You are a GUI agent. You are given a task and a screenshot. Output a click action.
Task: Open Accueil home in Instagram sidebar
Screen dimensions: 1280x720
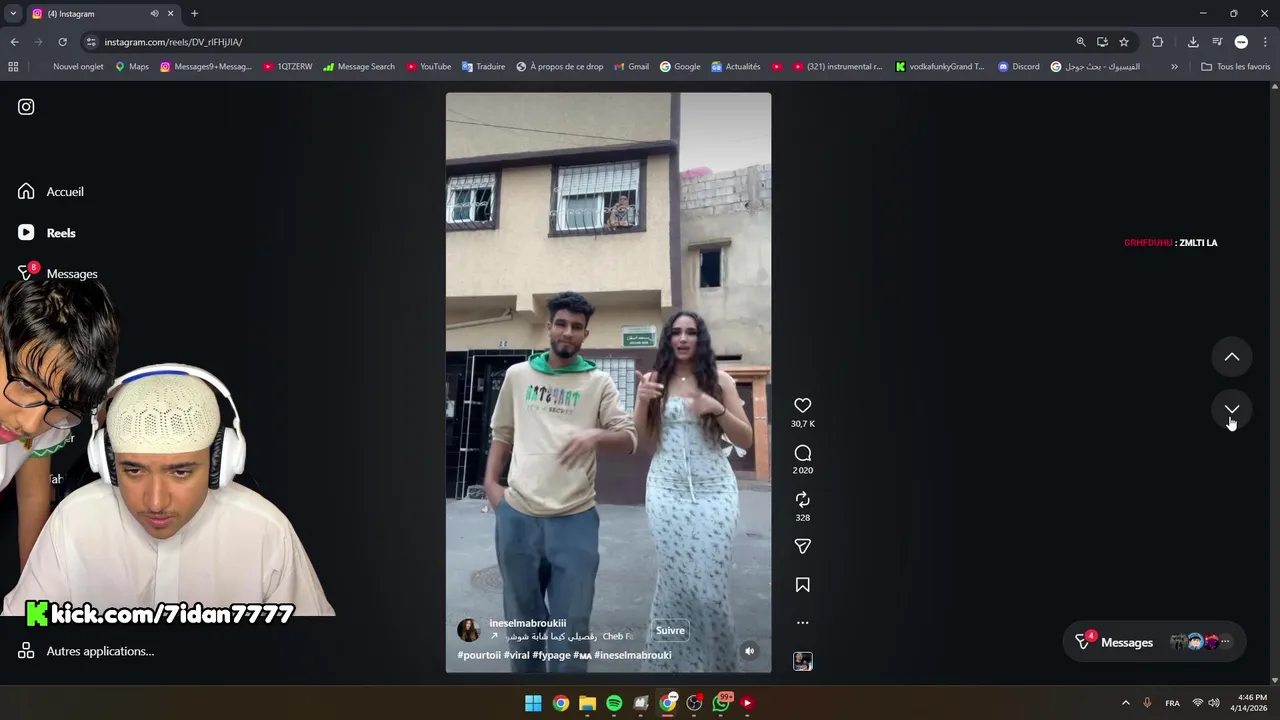click(x=51, y=192)
